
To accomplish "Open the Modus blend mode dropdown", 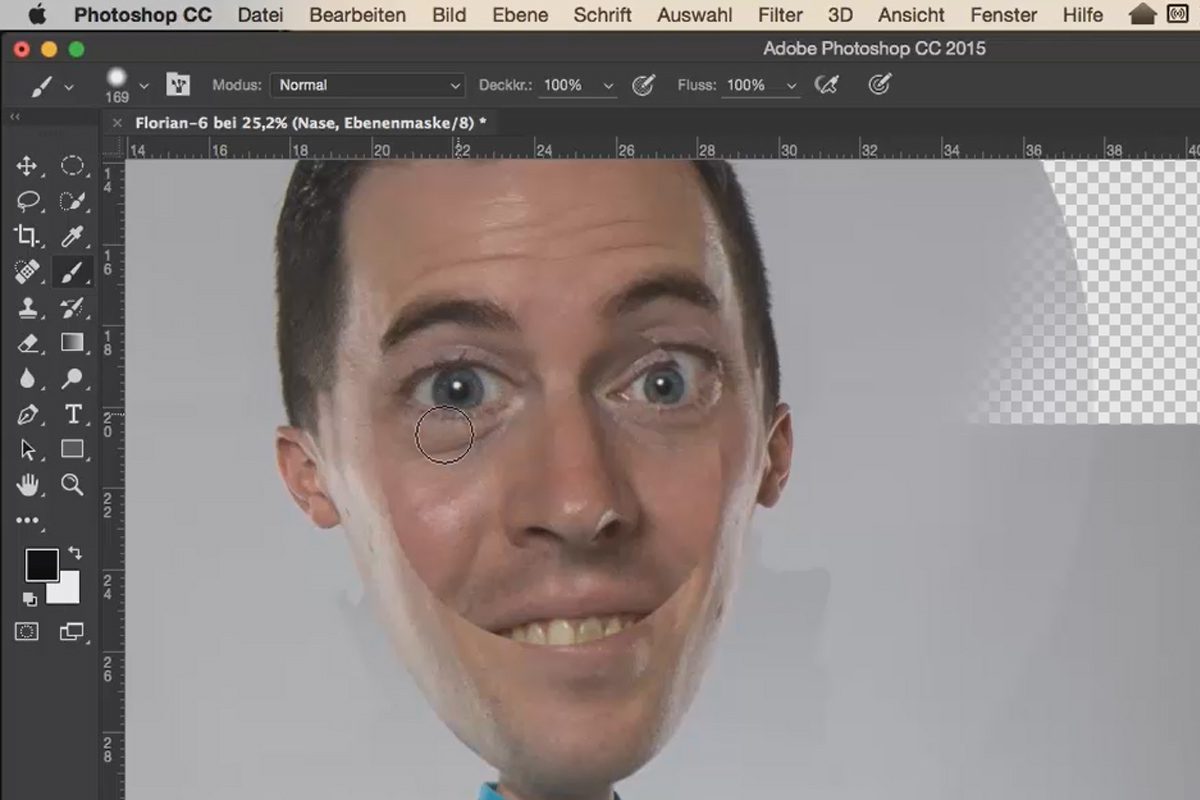I will point(367,85).
